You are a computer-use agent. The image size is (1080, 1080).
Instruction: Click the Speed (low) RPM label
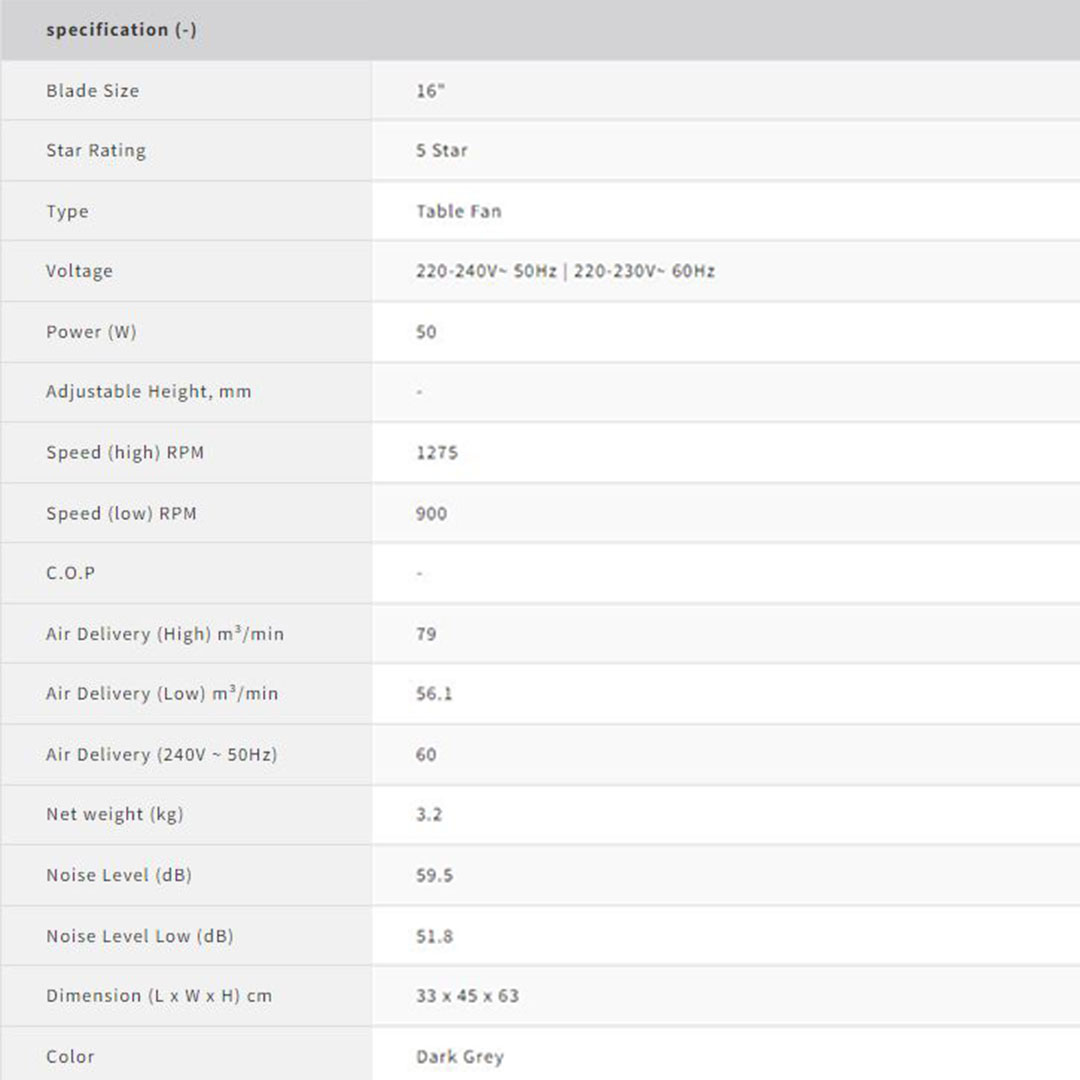tap(121, 514)
